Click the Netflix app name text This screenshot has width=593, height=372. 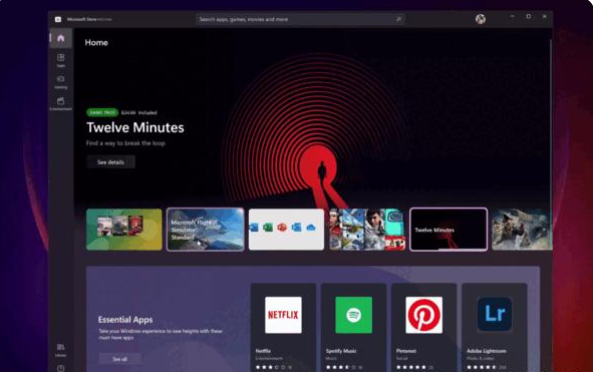(263, 351)
